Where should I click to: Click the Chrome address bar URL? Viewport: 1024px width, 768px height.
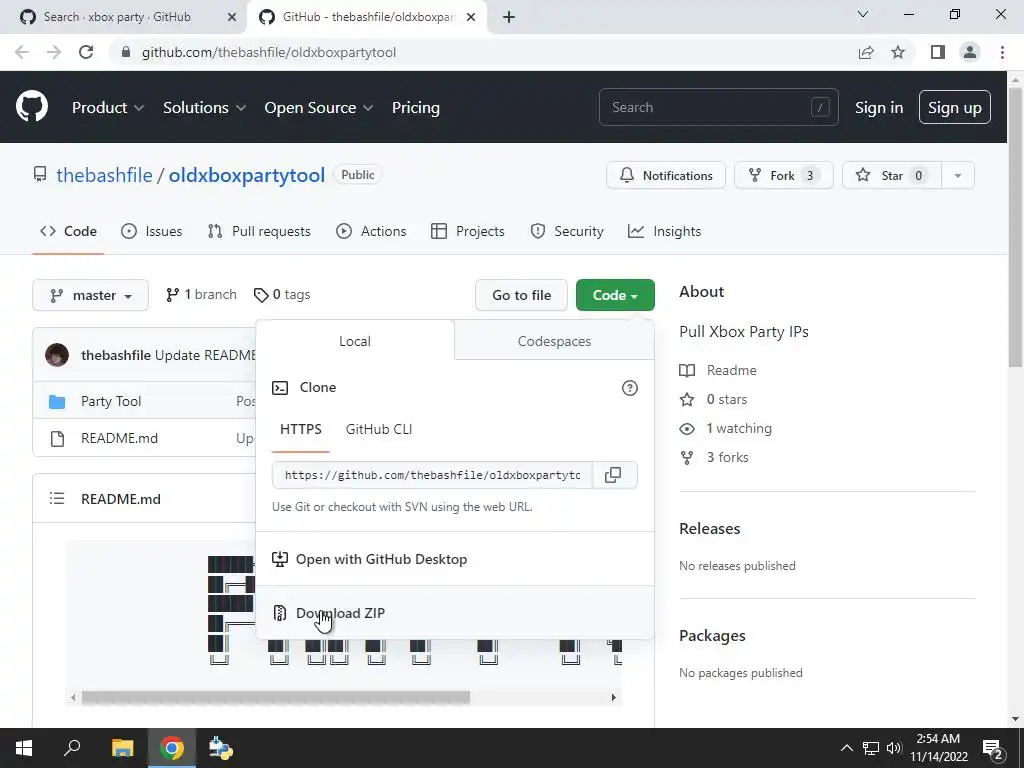click(268, 52)
